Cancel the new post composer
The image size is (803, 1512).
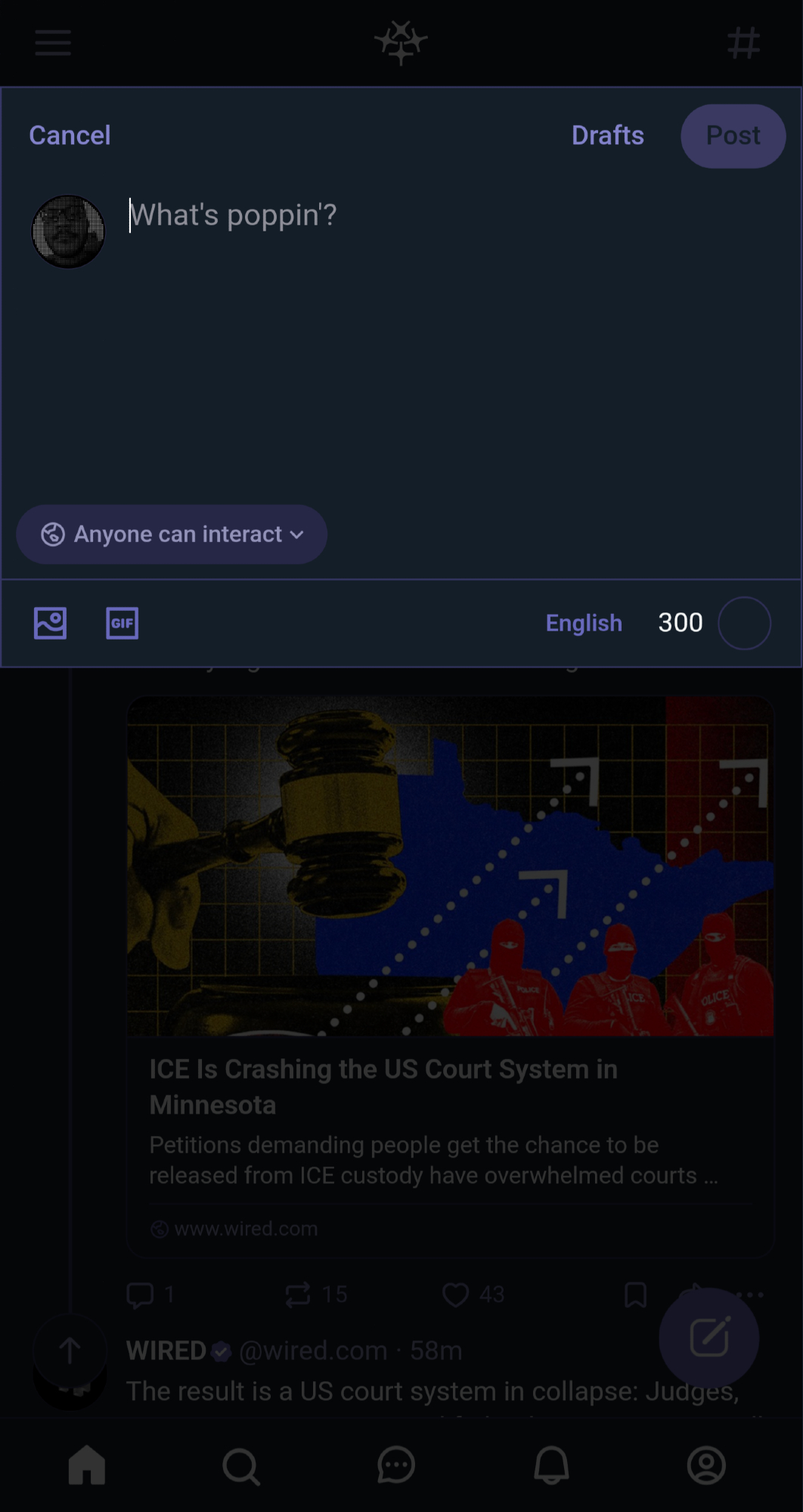(x=70, y=135)
